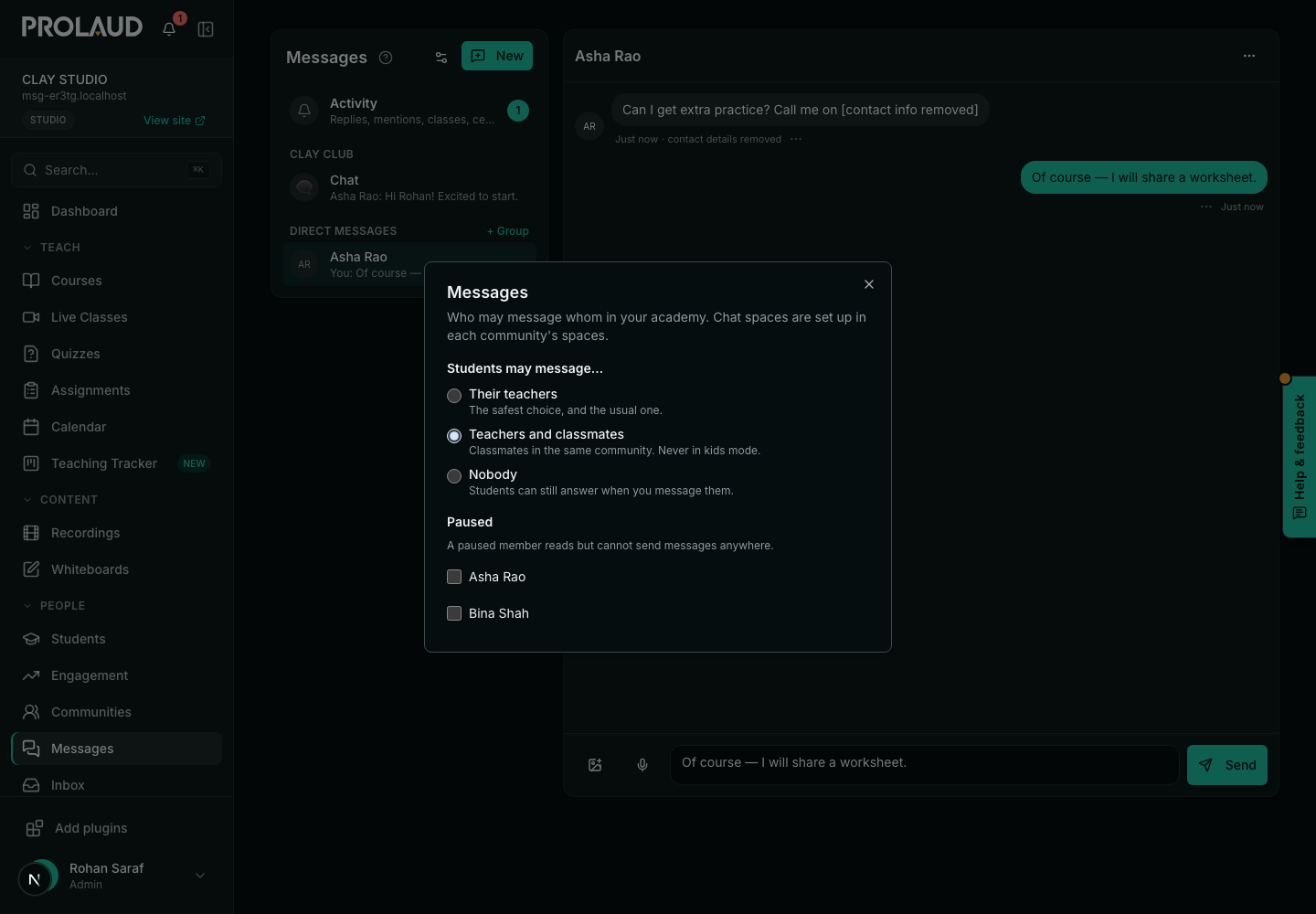Open Recordings film icon
Image resolution: width=1316 pixels, height=914 pixels.
(31, 533)
